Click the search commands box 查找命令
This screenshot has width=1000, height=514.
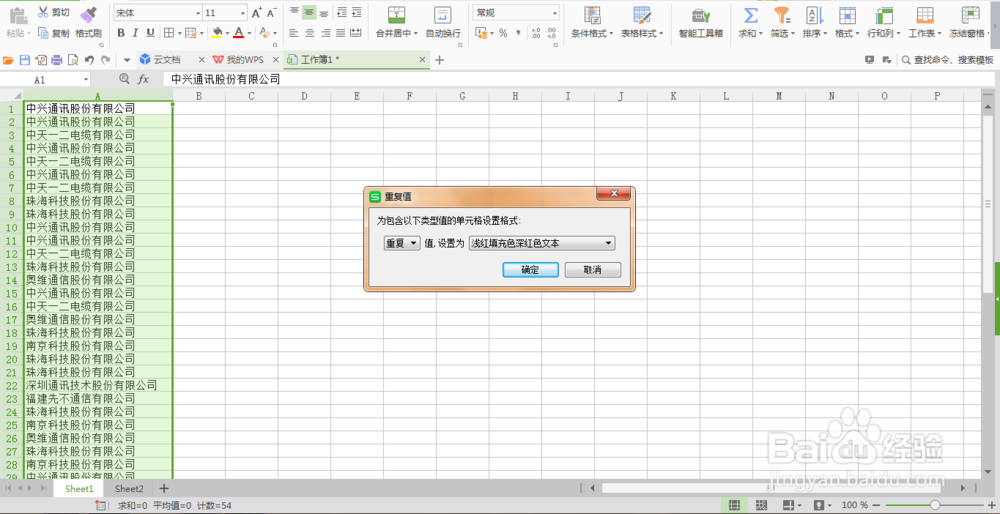[x=947, y=60]
